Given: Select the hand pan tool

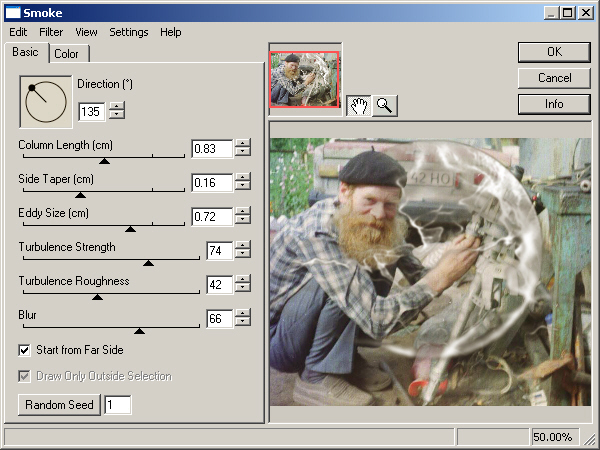Looking at the screenshot, I should click(x=359, y=107).
